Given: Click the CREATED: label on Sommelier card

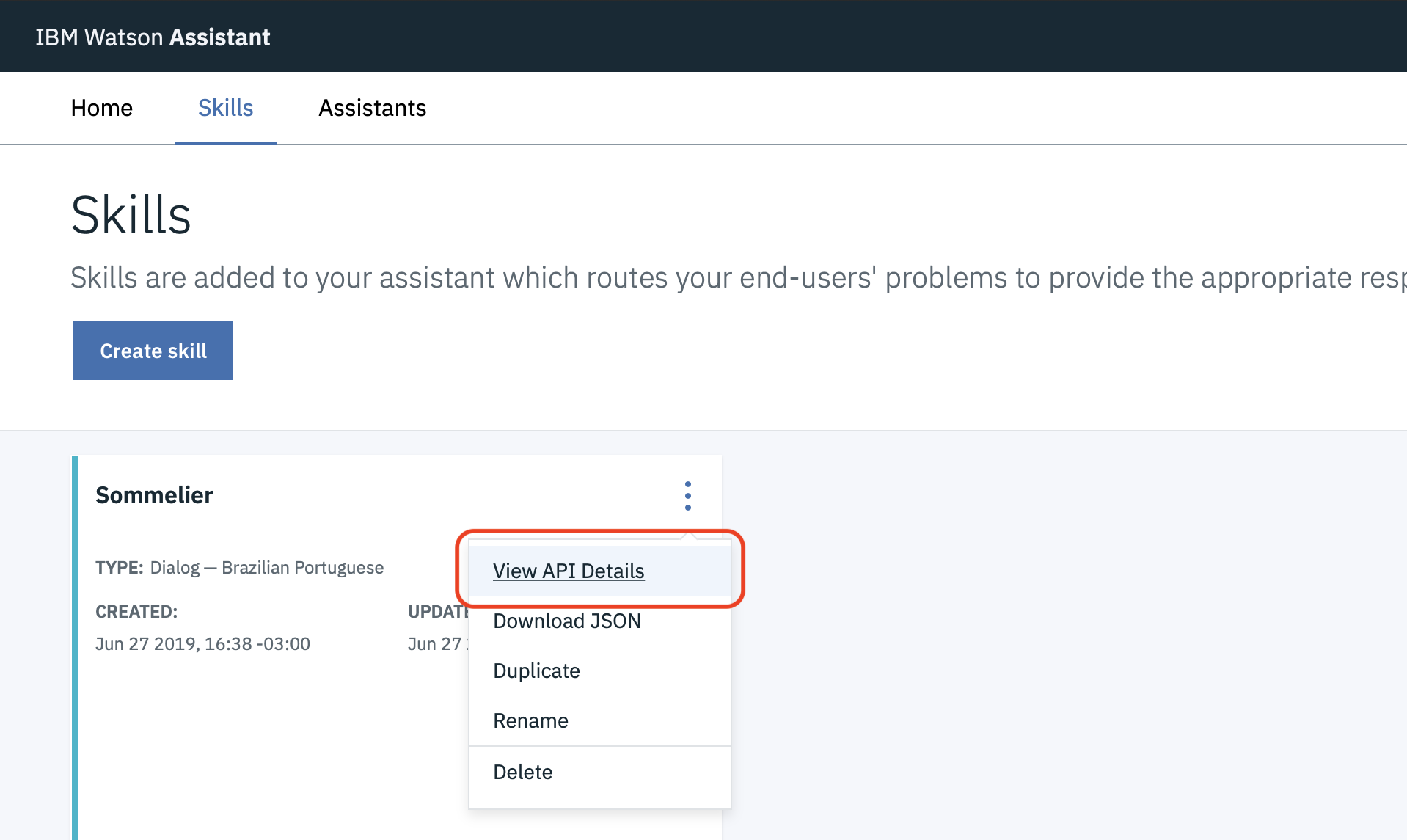Looking at the screenshot, I should [x=136, y=612].
